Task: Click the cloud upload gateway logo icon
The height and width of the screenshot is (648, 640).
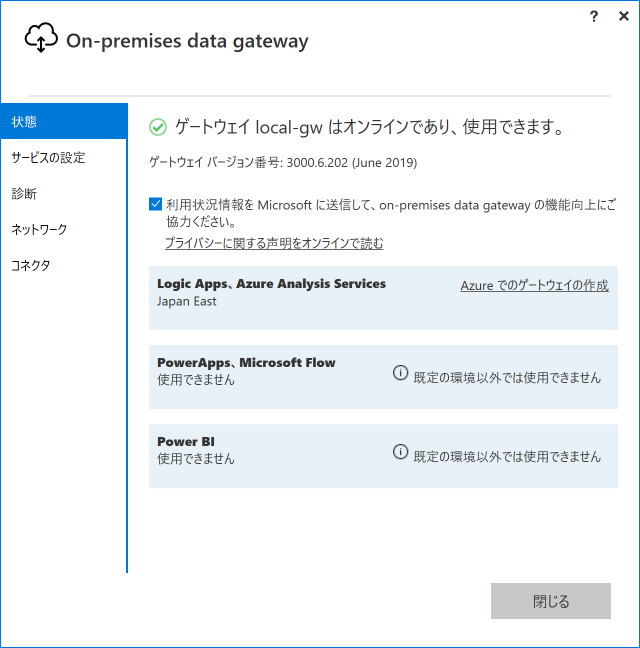Action: point(40,39)
